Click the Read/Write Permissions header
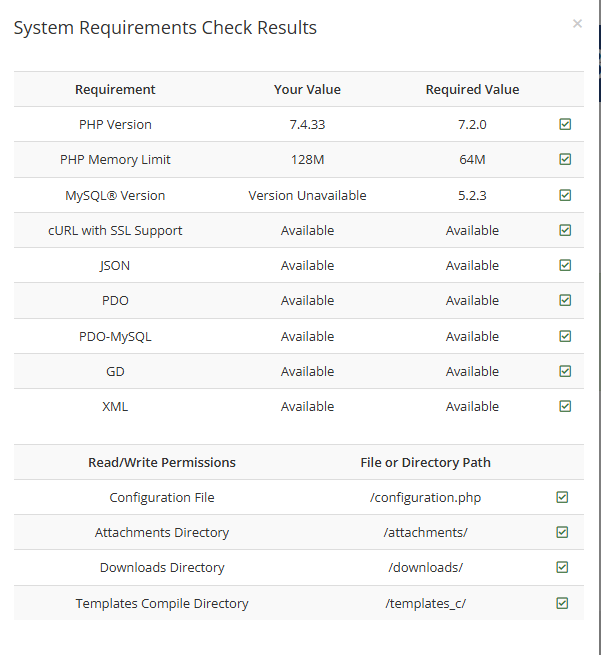 162,462
